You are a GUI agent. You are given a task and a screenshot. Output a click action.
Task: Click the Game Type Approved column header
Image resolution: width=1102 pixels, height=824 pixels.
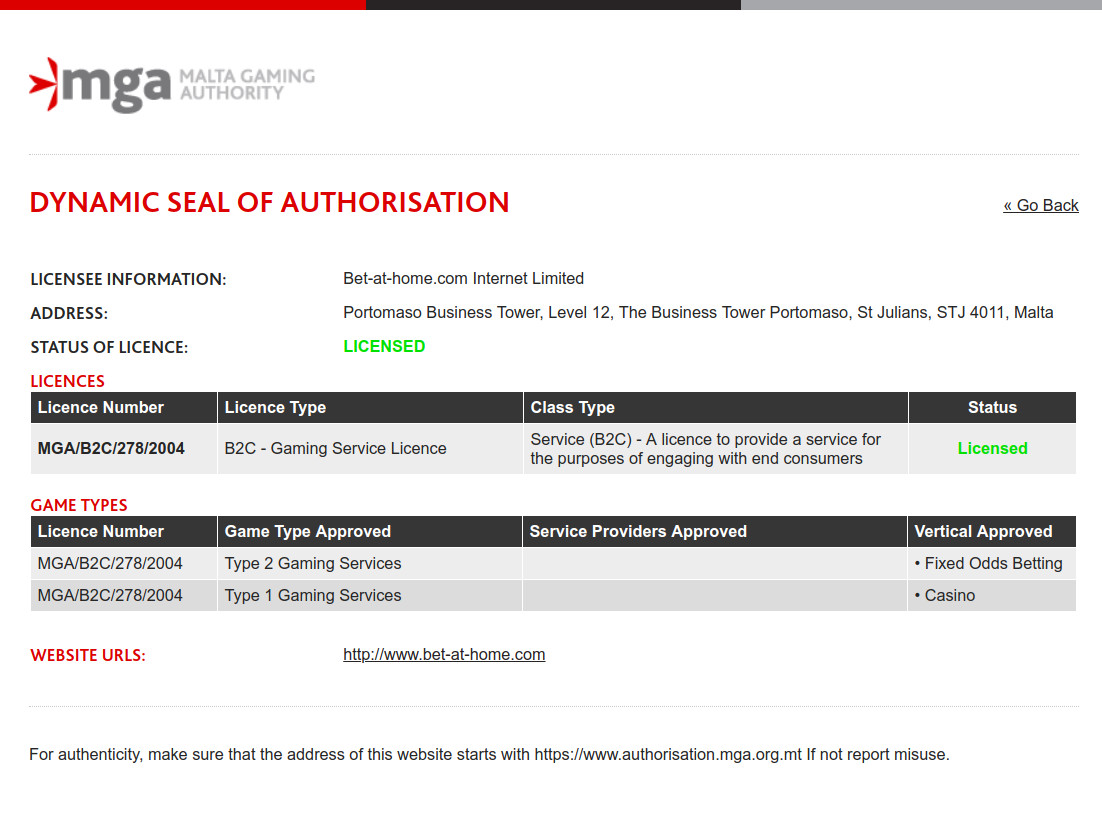tap(308, 532)
